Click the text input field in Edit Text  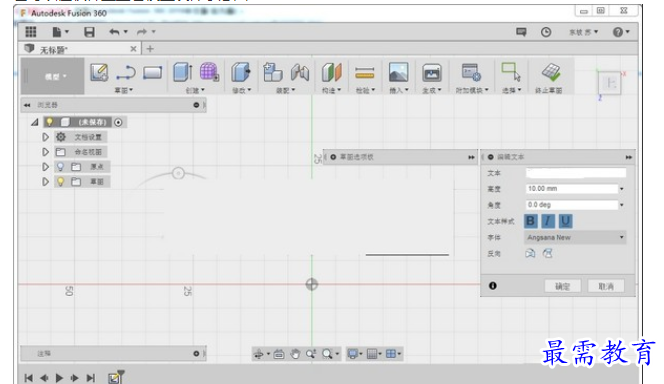[575, 173]
